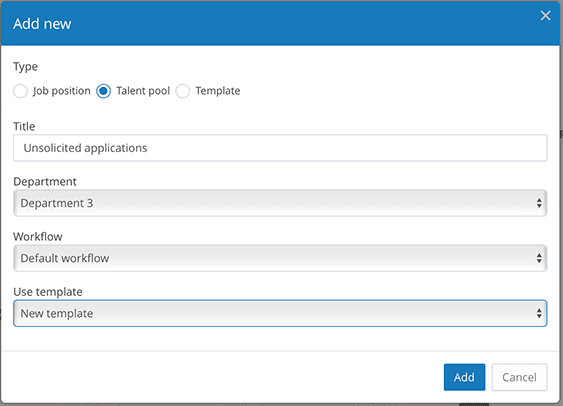Click the Job position label text
The width and height of the screenshot is (563, 406).
click(62, 91)
